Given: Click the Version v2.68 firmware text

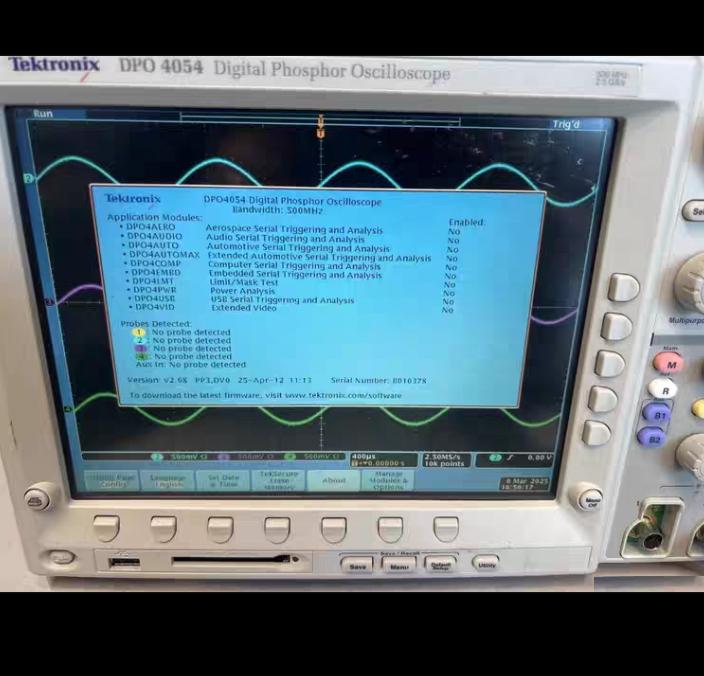Looking at the screenshot, I should pyautogui.click(x=157, y=380).
